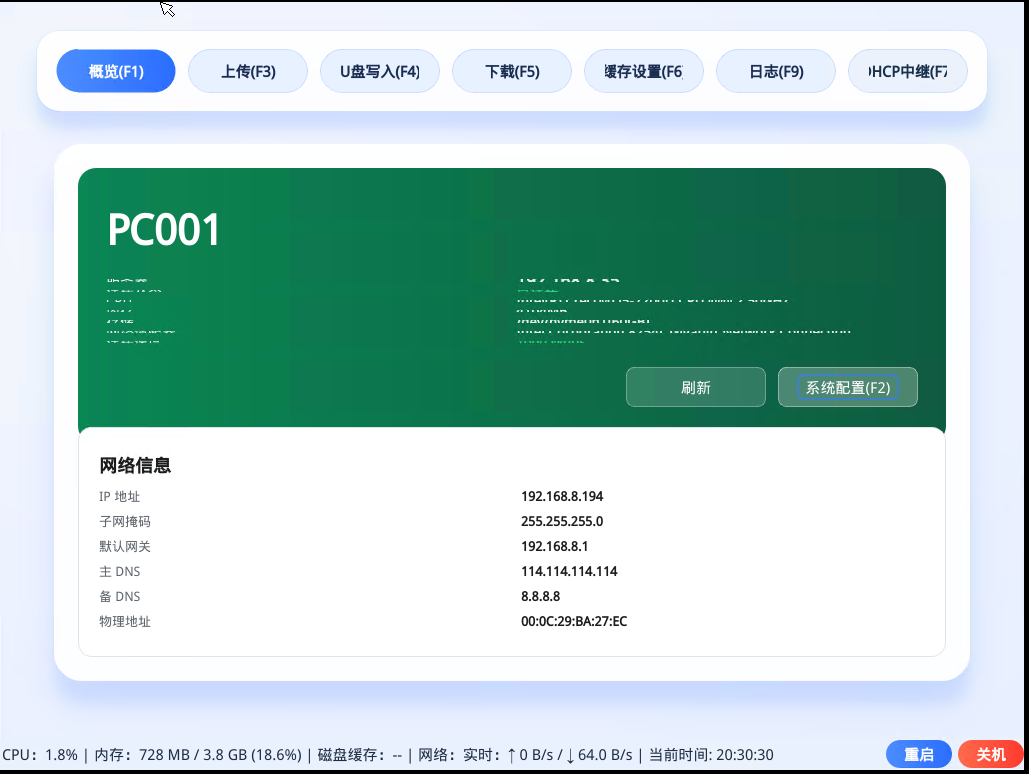Click the MAC address 00:0C:29:BA:27:EC
This screenshot has width=1029, height=774.
coord(574,621)
